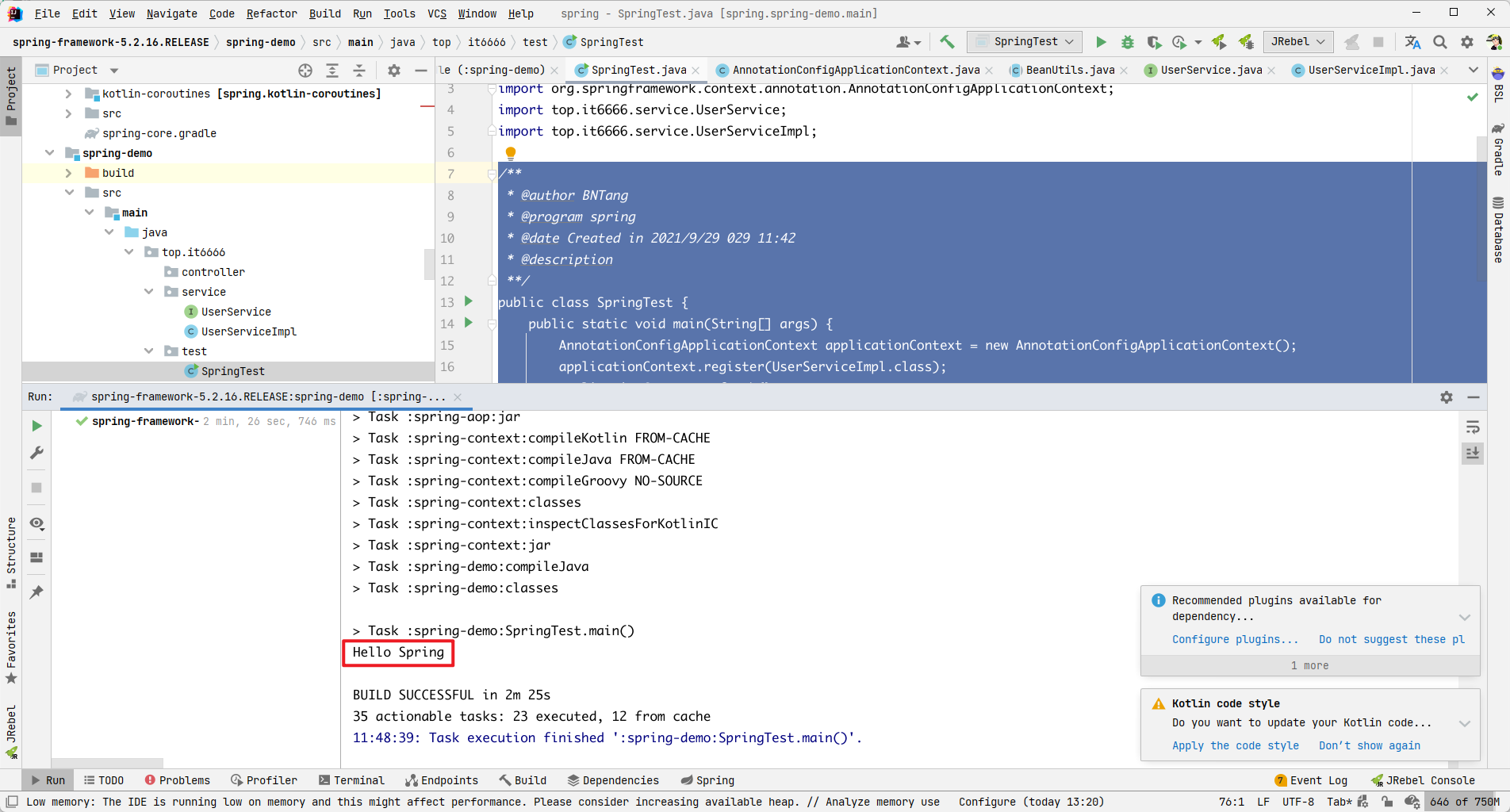Click the '1 more' notifications link
This screenshot has width=1510, height=812.
click(1309, 665)
